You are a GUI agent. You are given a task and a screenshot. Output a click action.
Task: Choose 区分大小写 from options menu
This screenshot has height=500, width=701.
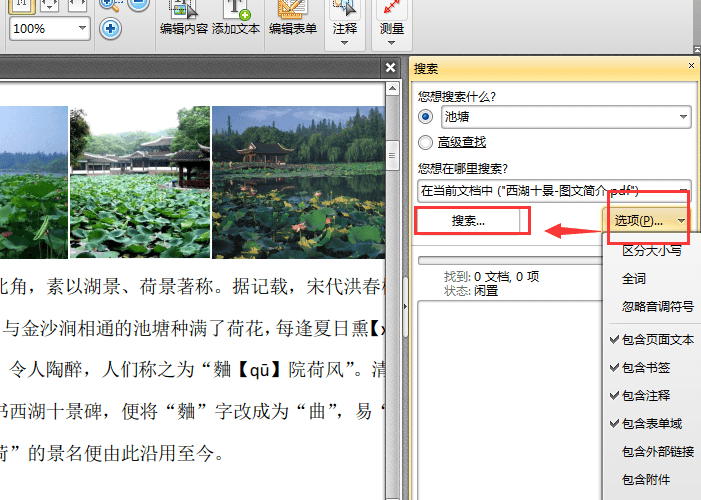coord(651,251)
